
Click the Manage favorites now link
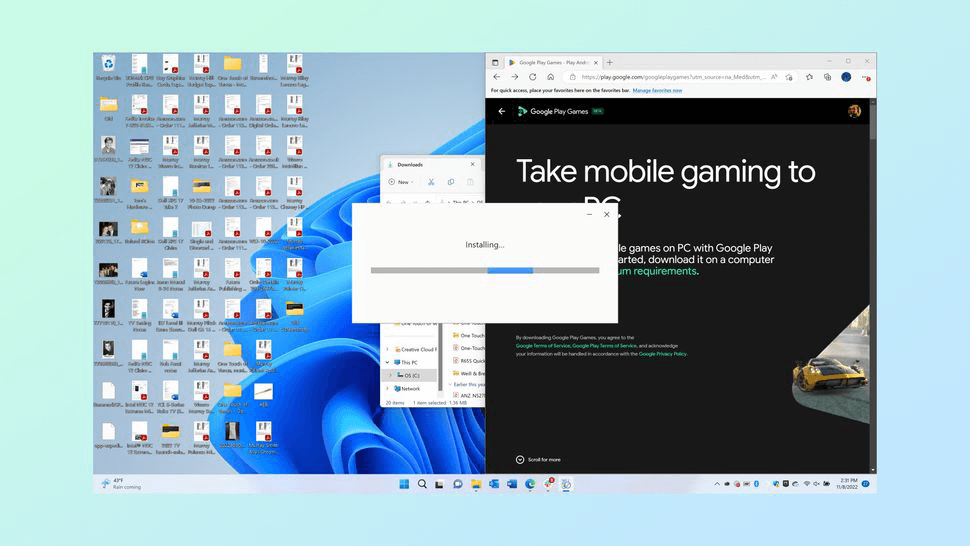coord(657,90)
